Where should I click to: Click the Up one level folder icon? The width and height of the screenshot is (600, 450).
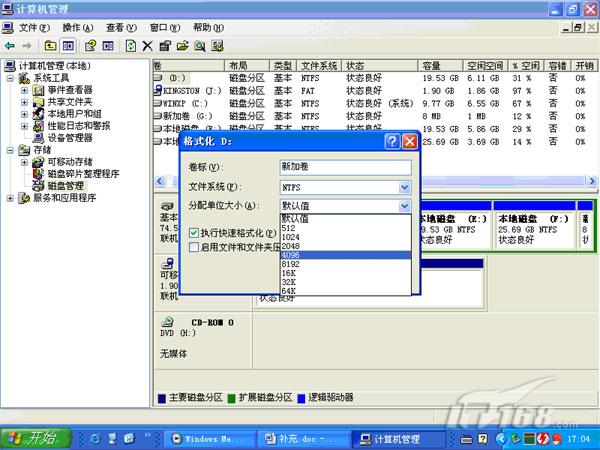coord(51,45)
